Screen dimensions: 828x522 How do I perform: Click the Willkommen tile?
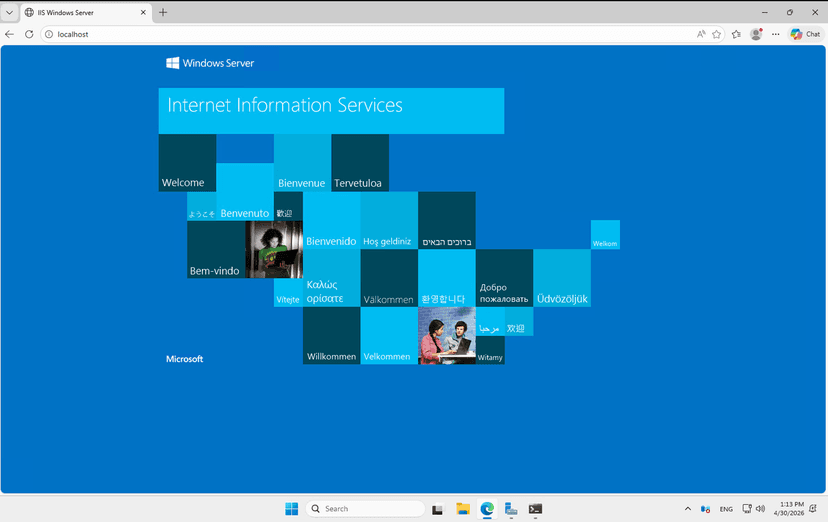point(331,336)
